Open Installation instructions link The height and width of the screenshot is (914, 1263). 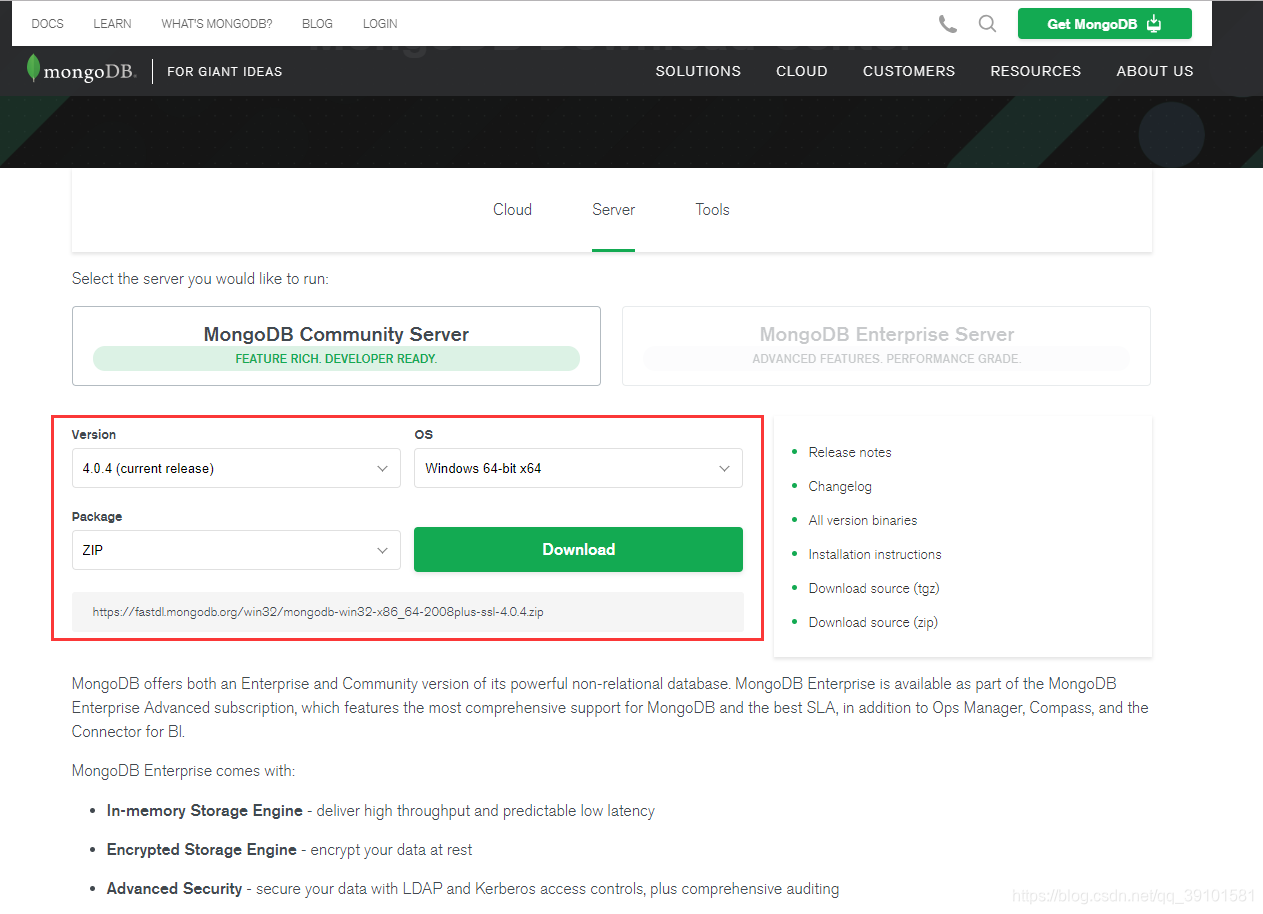875,555
